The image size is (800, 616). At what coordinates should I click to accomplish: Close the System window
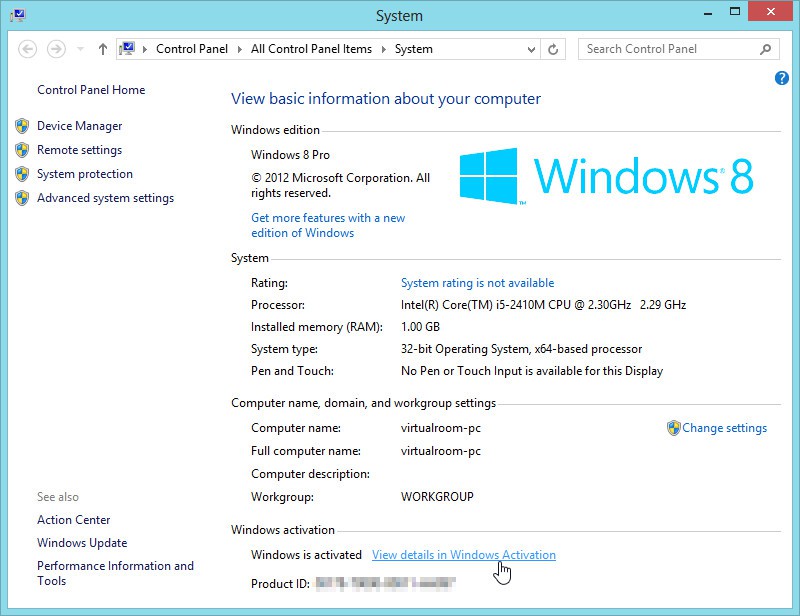pyautogui.click(x=770, y=11)
